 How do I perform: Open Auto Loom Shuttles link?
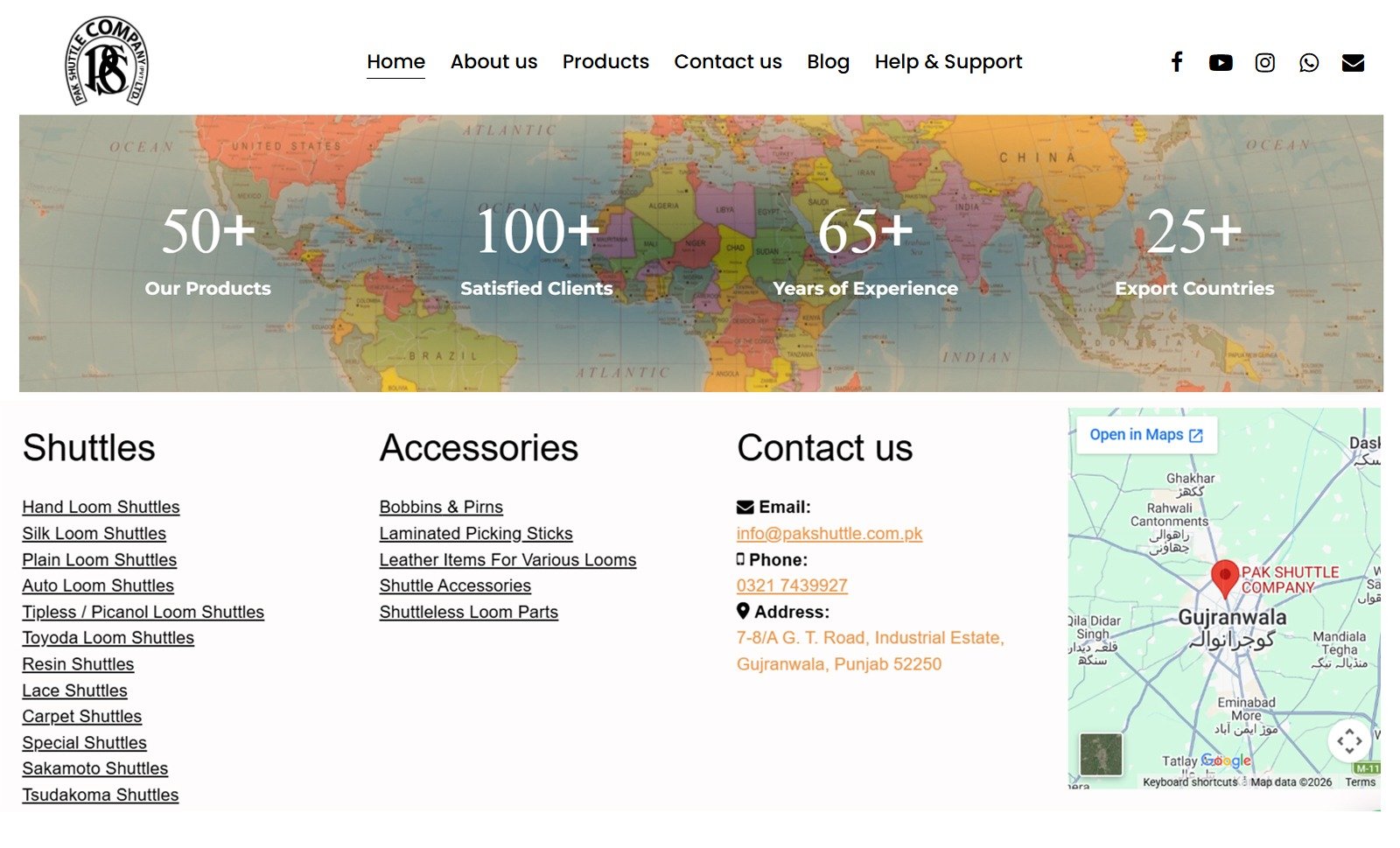point(98,586)
